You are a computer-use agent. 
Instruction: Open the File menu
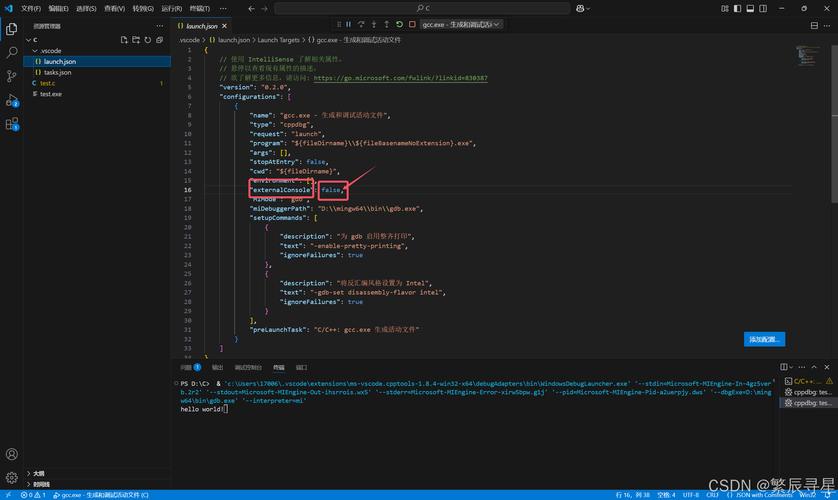30,9
